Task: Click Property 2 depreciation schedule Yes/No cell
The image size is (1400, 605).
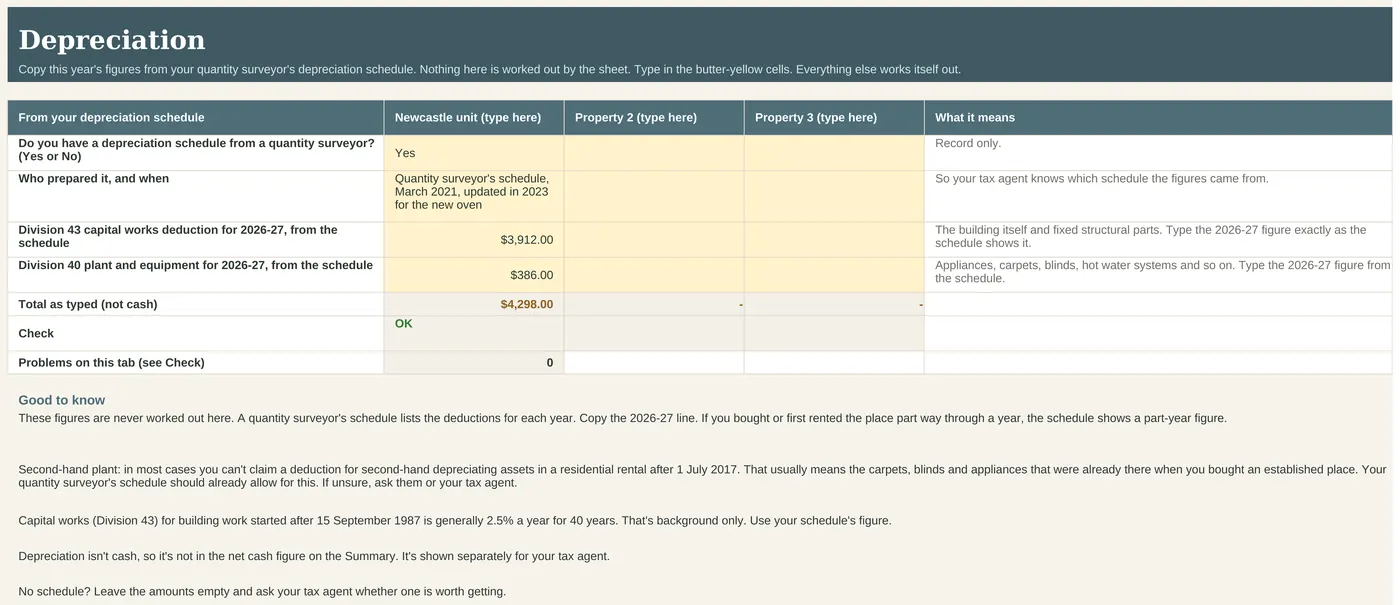Action: (654, 153)
